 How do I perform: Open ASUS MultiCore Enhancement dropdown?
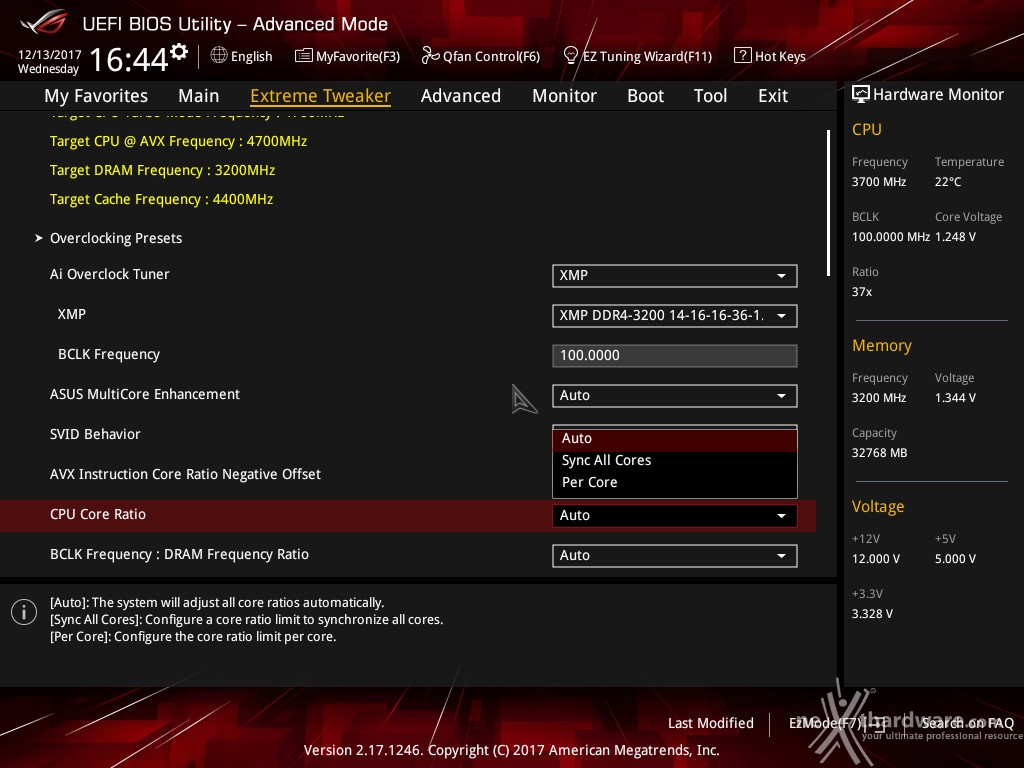click(x=675, y=396)
